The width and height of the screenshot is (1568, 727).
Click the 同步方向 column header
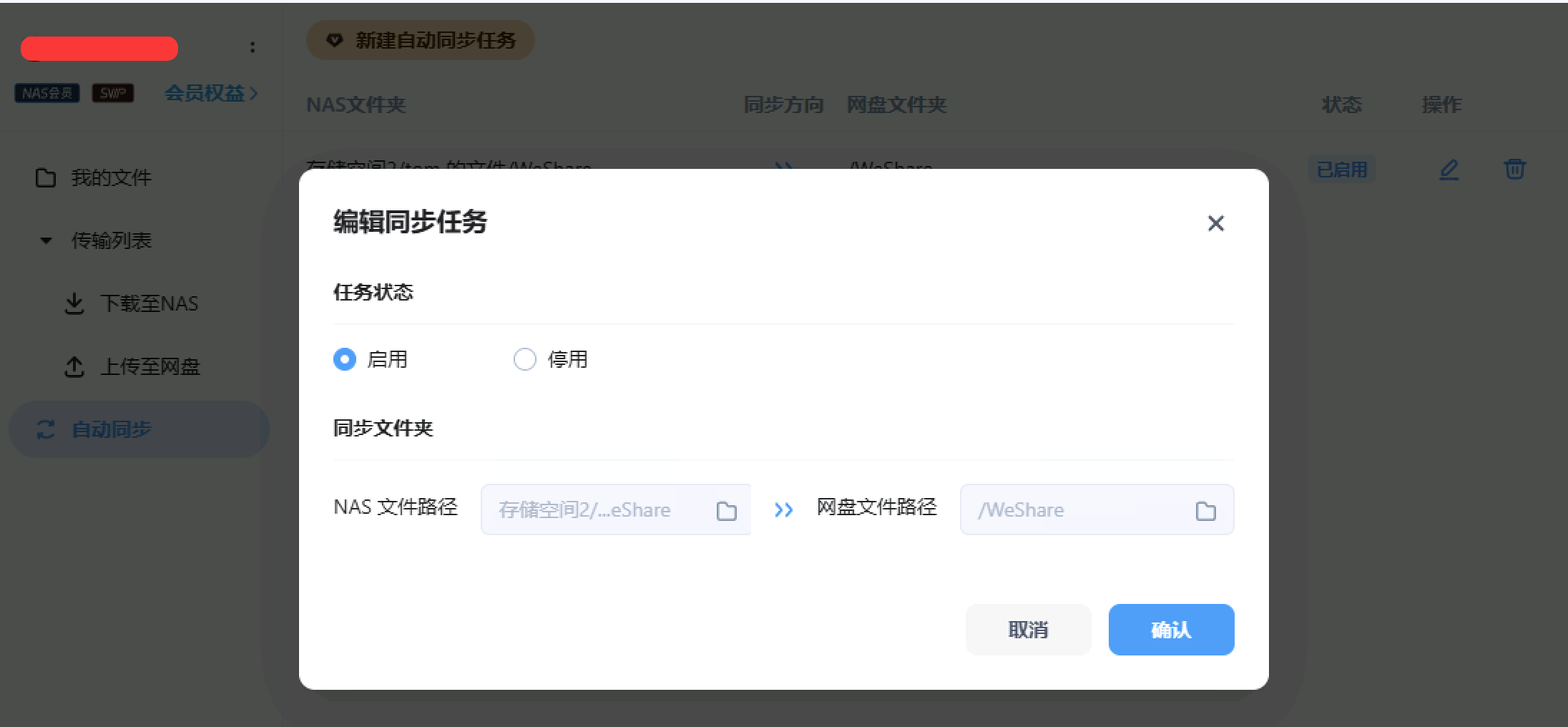pos(784,104)
